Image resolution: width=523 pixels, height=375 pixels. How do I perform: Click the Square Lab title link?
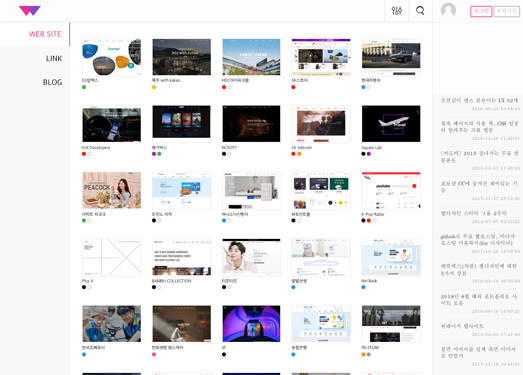[372, 147]
